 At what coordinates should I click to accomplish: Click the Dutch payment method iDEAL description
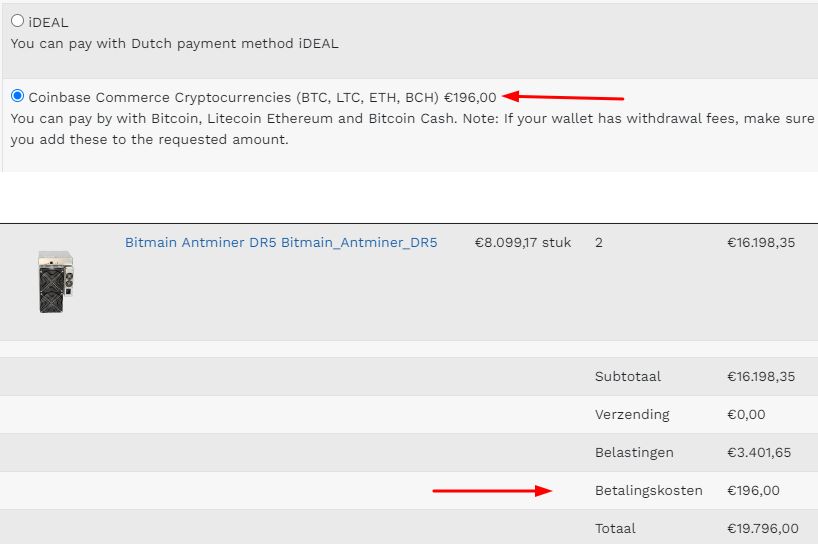point(174,43)
